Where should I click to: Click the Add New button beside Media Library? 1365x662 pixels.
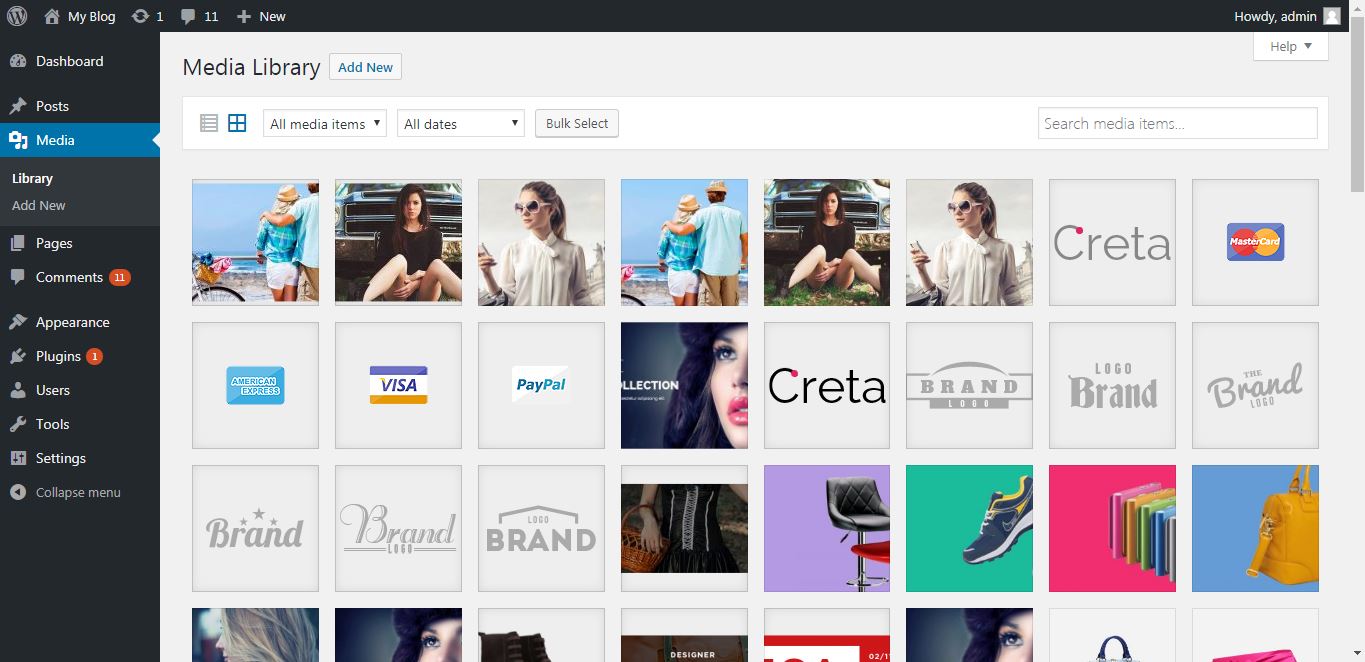pos(365,67)
